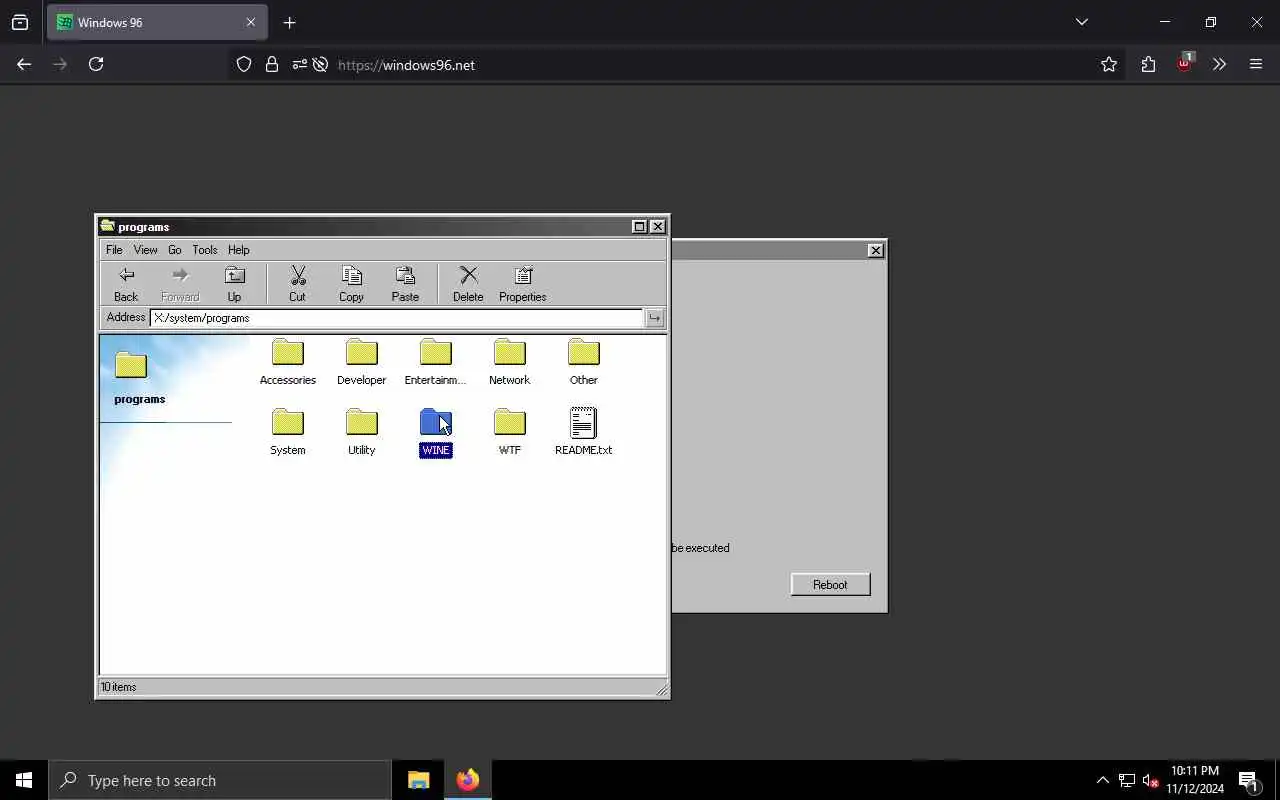The height and width of the screenshot is (800, 1280).
Task: Open the View menu
Action: pyautogui.click(x=146, y=250)
